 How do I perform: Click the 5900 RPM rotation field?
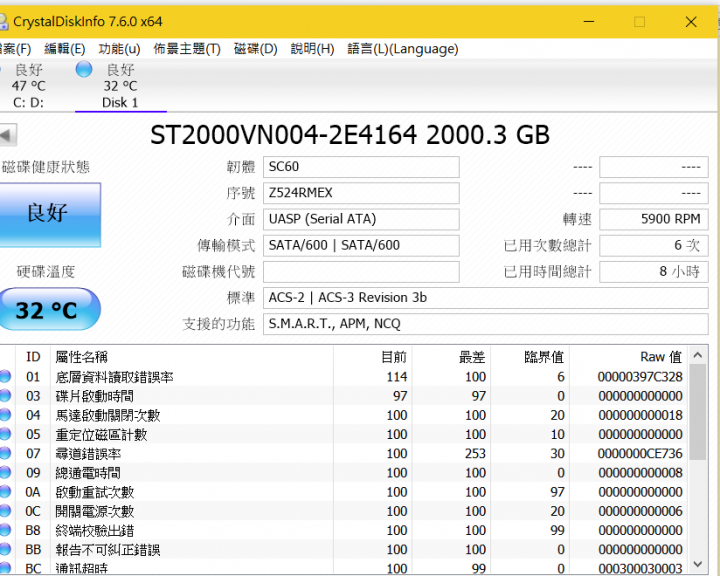pos(654,219)
